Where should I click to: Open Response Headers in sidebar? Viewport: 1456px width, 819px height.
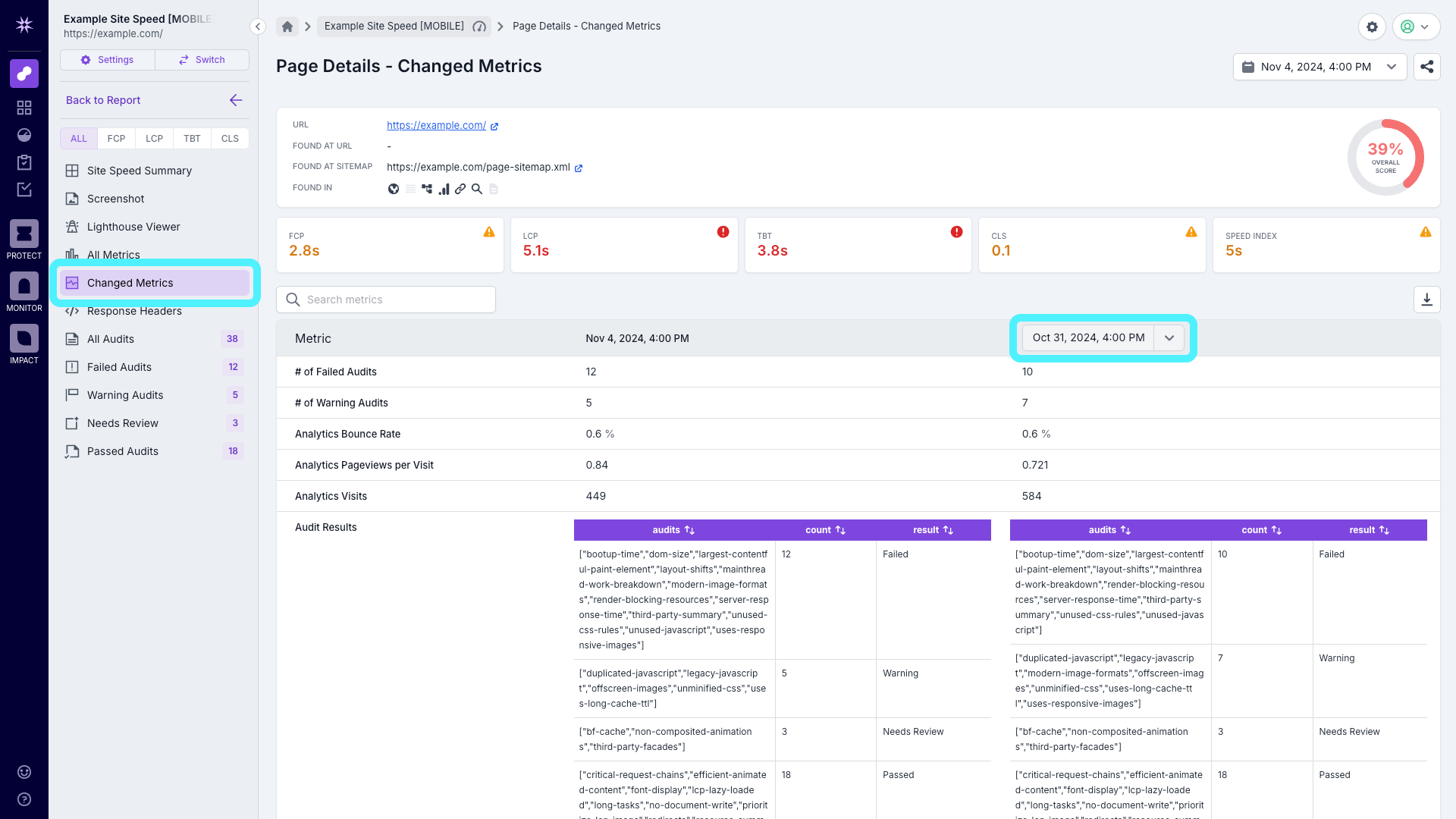pos(155,311)
